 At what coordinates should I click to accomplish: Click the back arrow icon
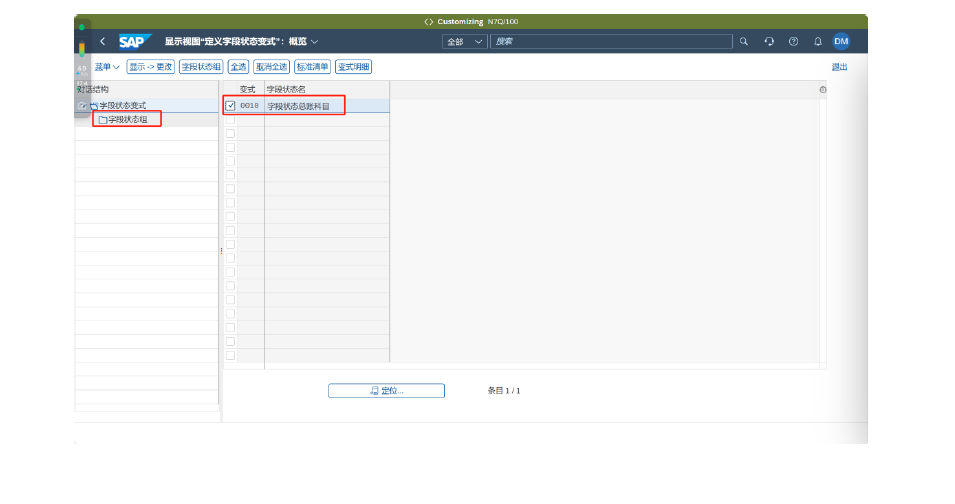coord(102,41)
